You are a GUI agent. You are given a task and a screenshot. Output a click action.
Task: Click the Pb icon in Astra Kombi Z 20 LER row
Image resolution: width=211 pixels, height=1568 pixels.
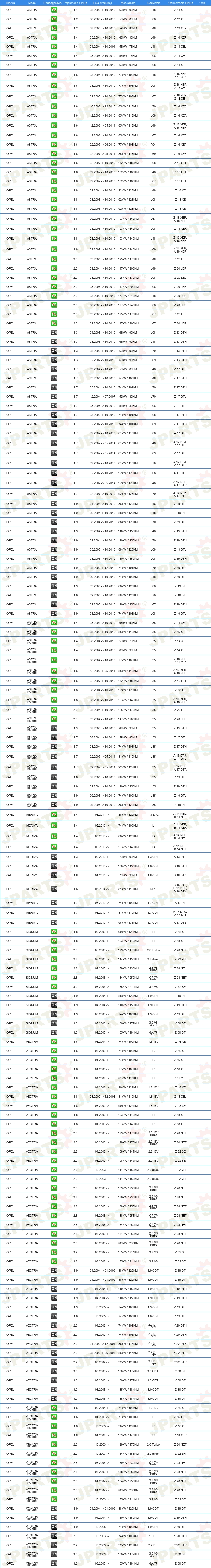click(54, 719)
